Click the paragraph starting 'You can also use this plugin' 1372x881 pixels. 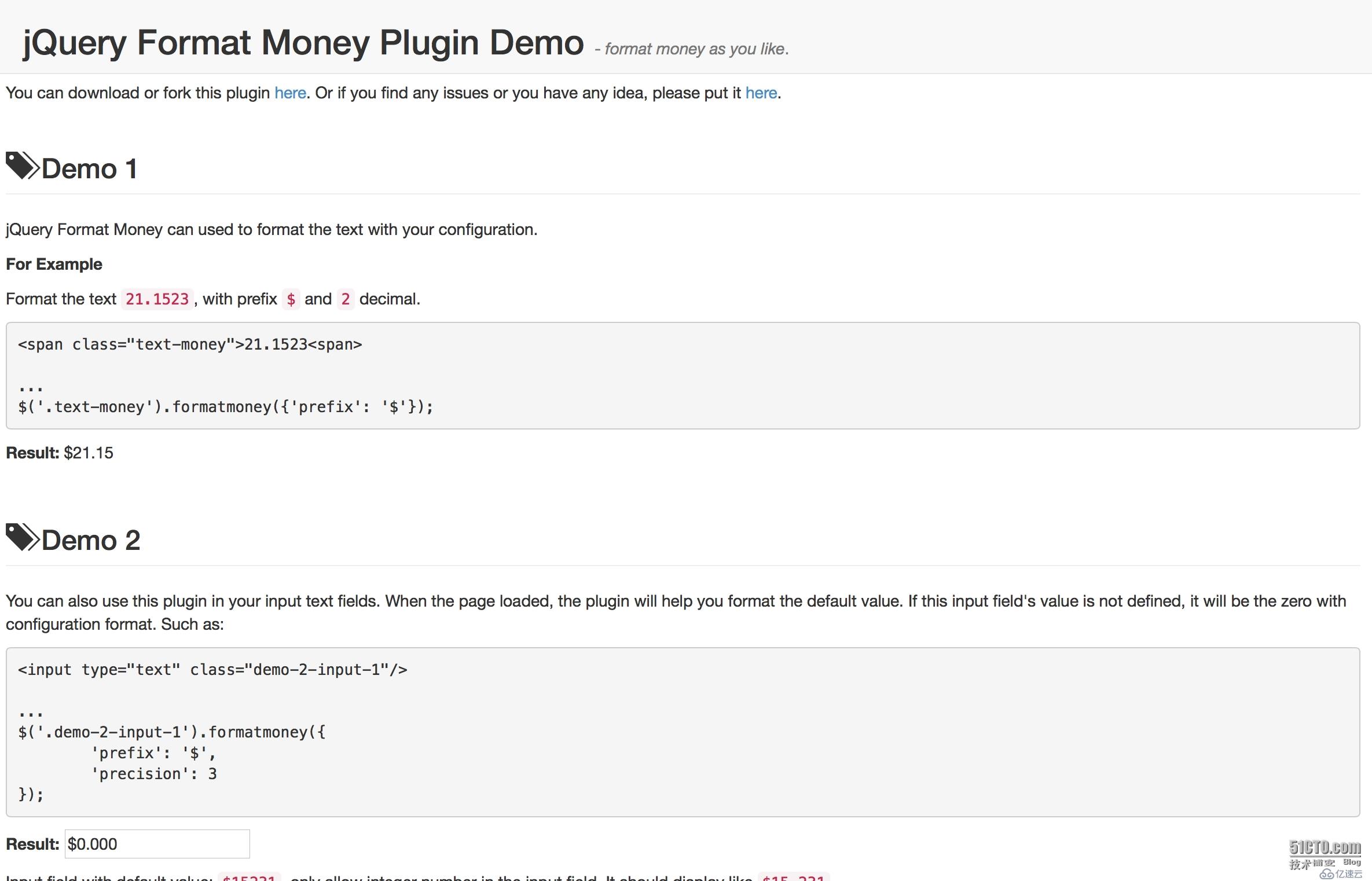click(676, 612)
